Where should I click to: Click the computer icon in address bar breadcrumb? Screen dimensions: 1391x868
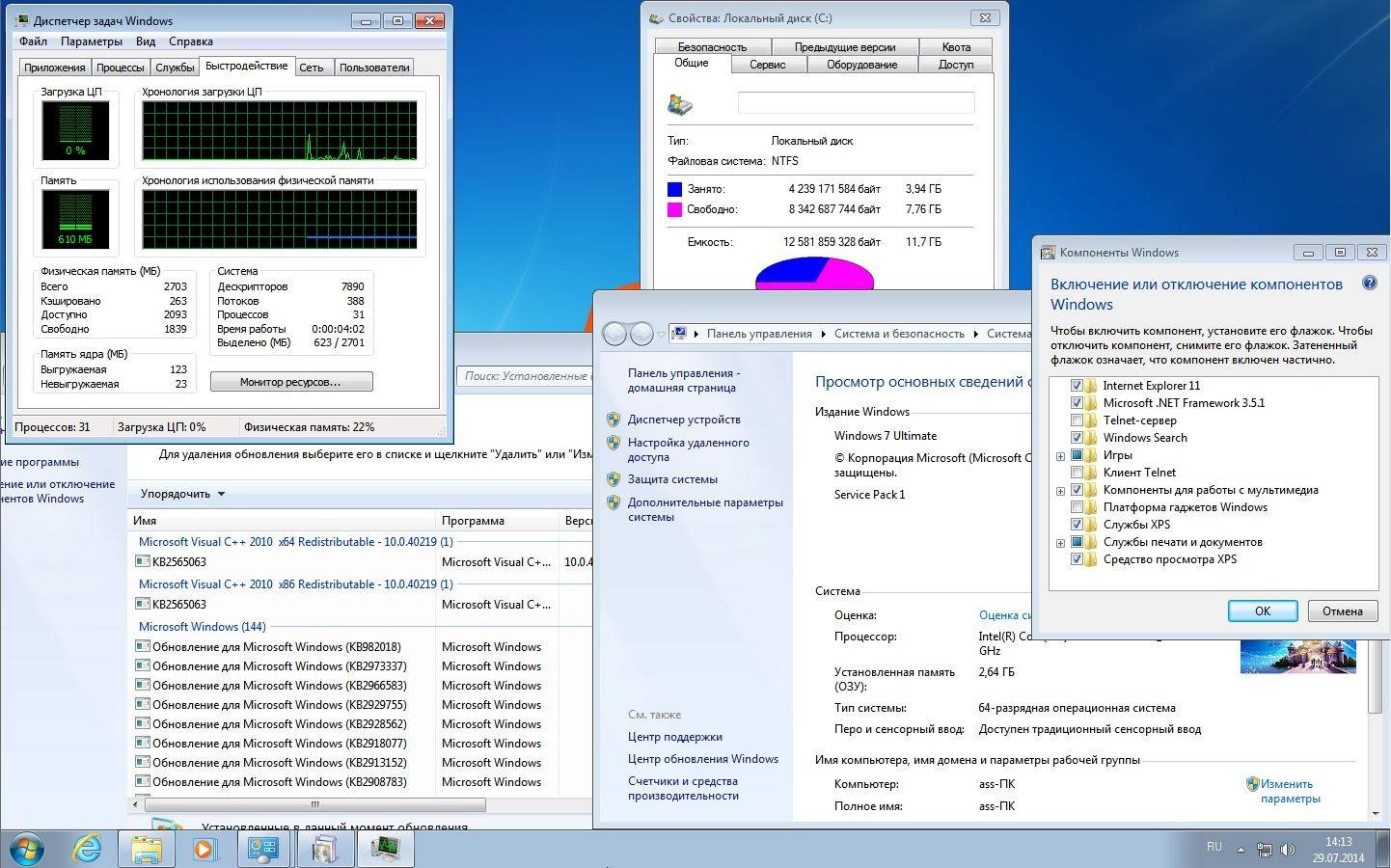coord(680,334)
